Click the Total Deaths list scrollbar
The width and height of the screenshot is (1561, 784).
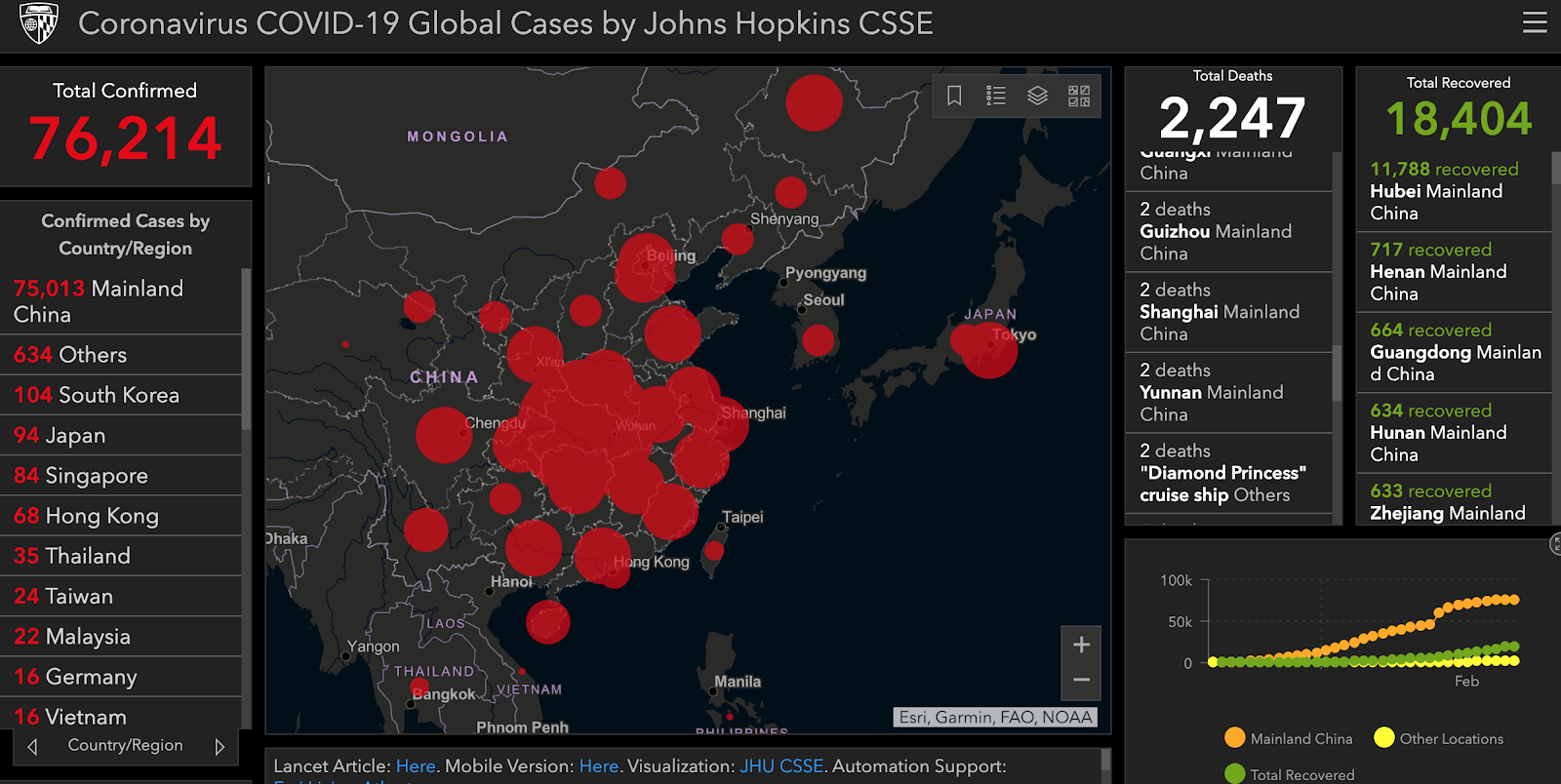(x=1337, y=337)
